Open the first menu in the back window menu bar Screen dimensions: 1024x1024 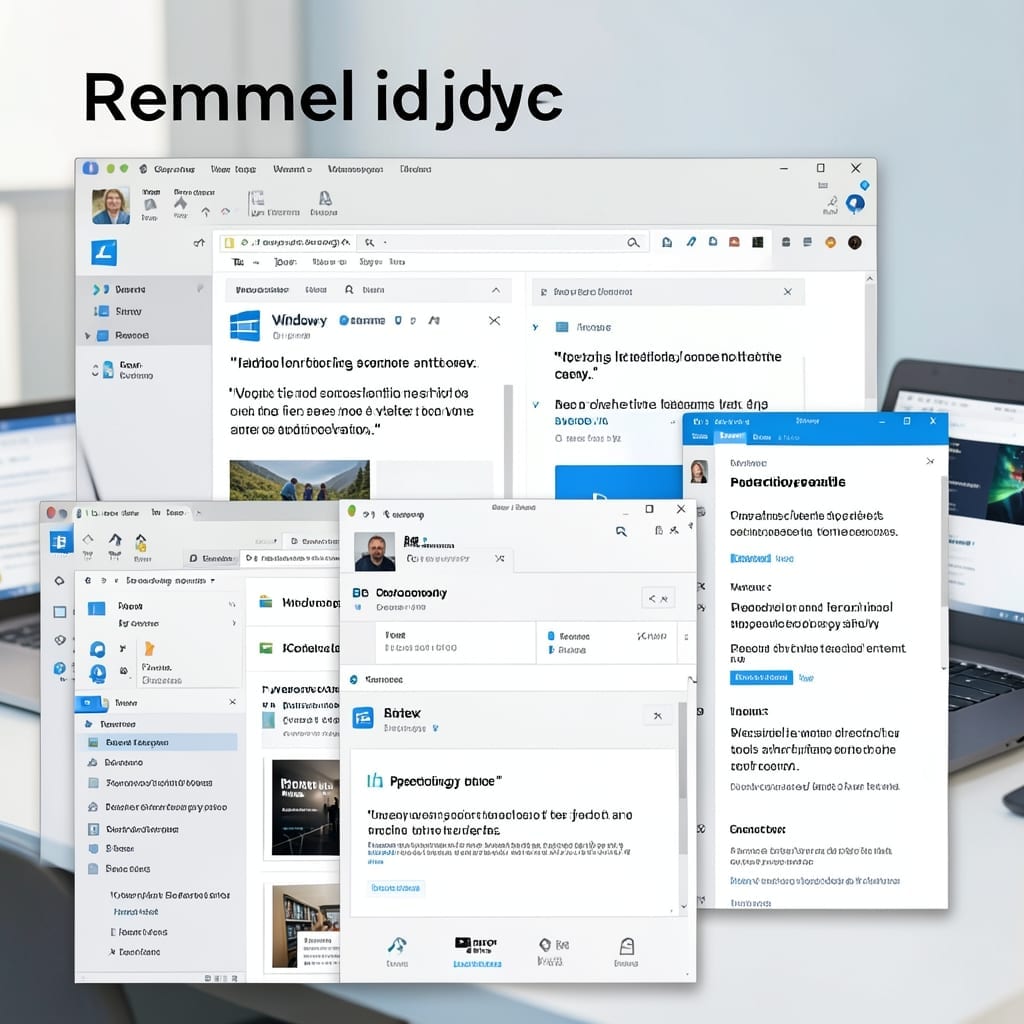174,169
